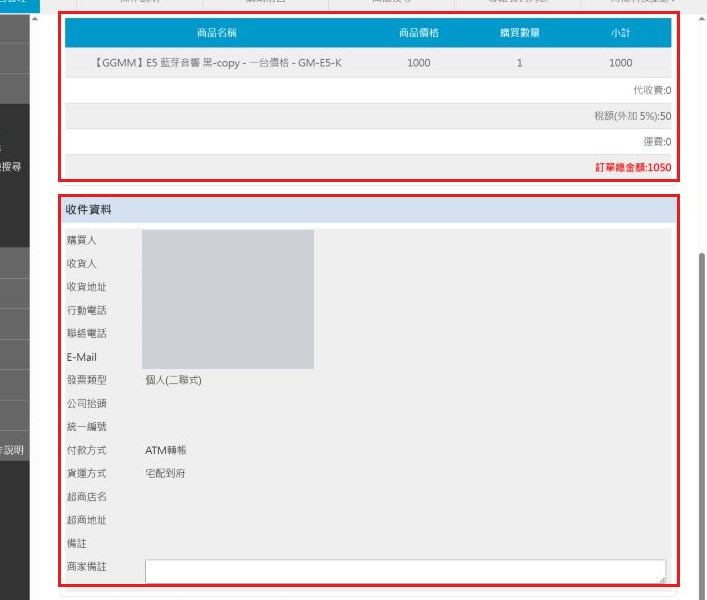Image resolution: width=707 pixels, height=600 pixels.
Task: Click the 超商地址 label
Action: pos(86,520)
